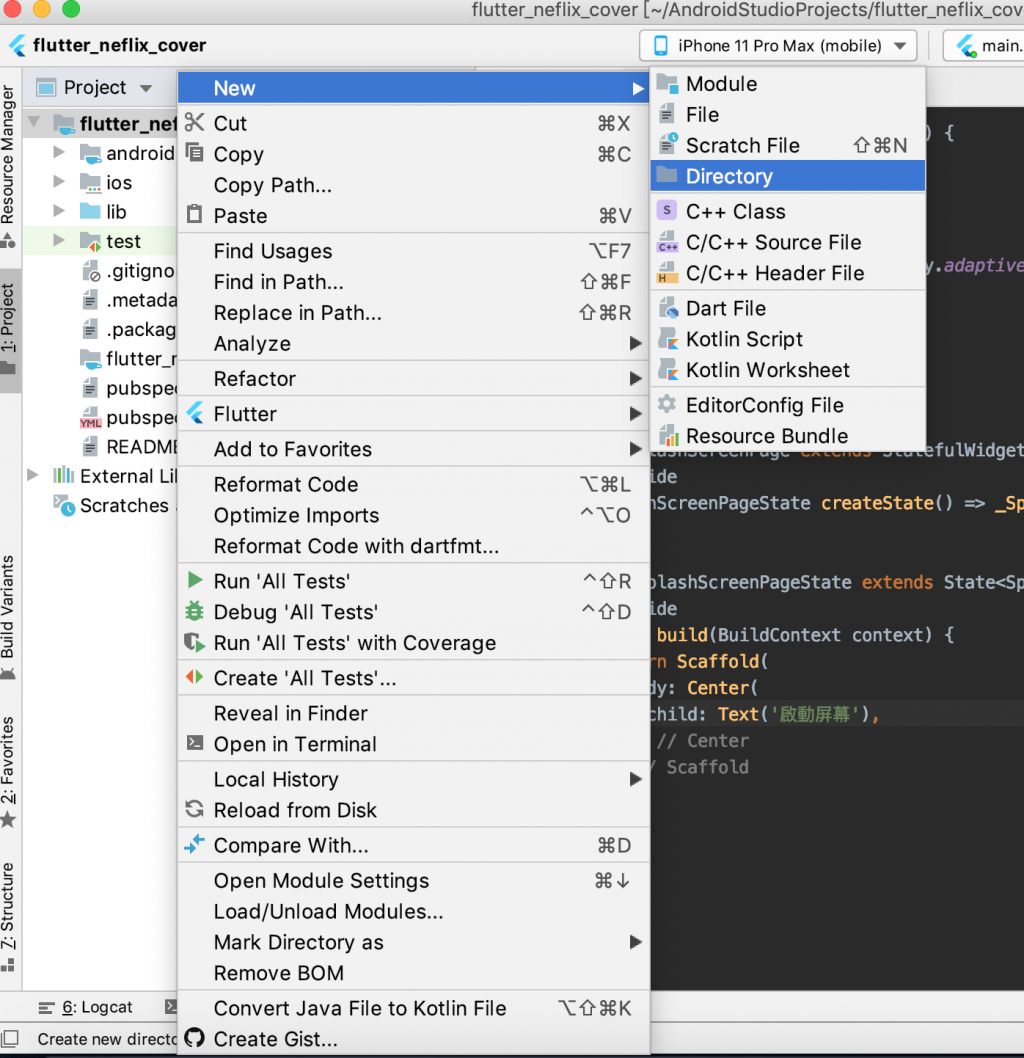1024x1058 pixels.
Task: Select Optimize Imports
Action: pyautogui.click(x=414, y=515)
